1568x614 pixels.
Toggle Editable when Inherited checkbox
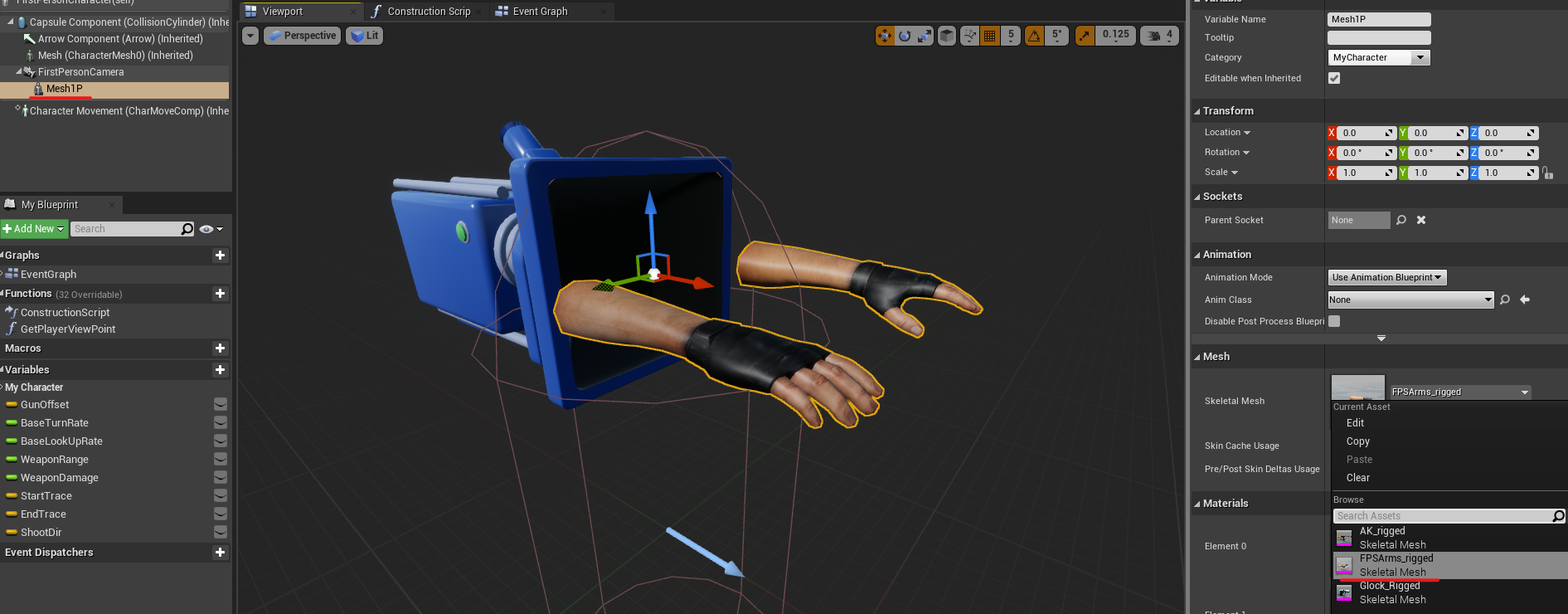coord(1334,78)
